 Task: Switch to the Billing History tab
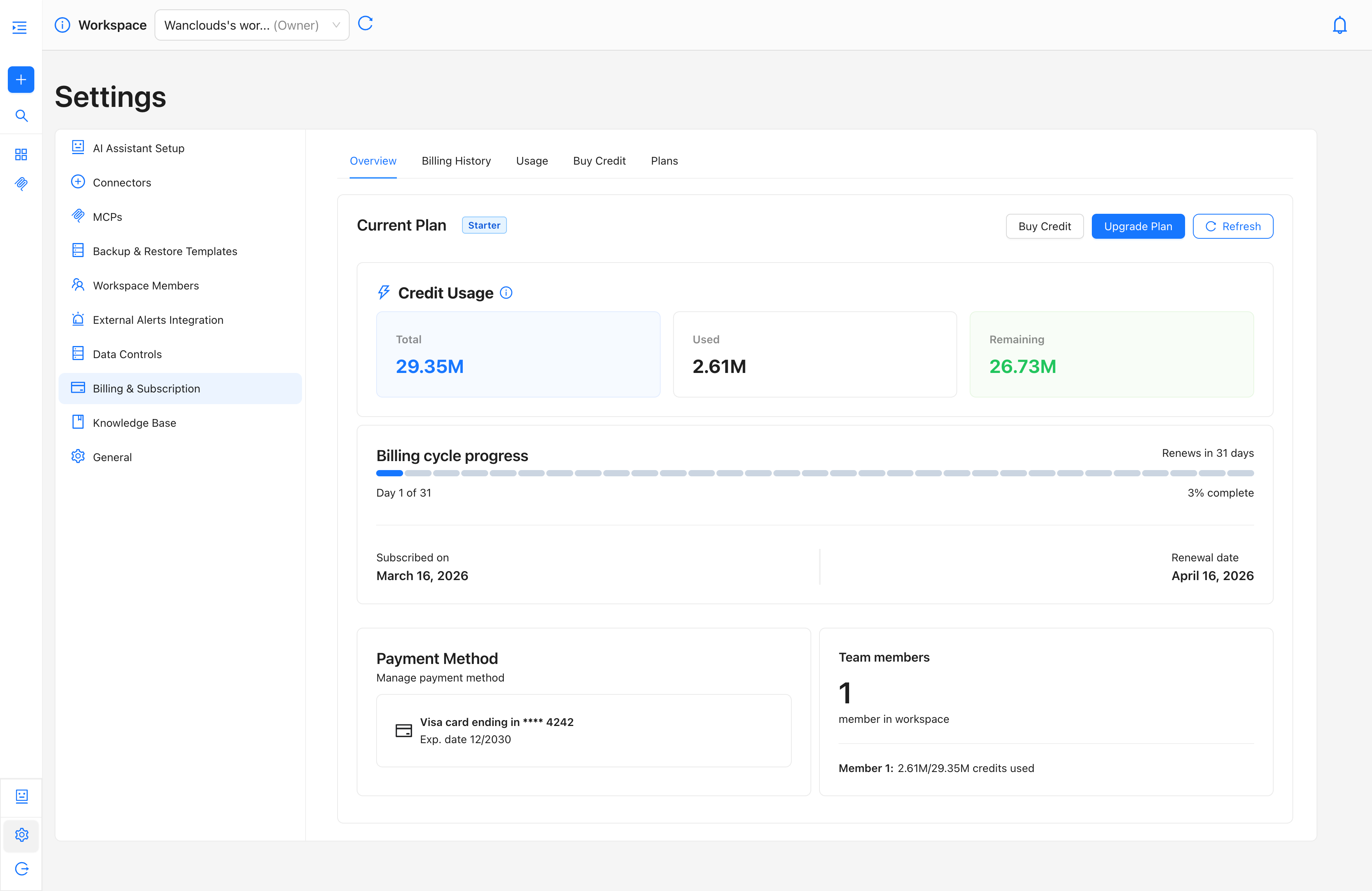[456, 161]
